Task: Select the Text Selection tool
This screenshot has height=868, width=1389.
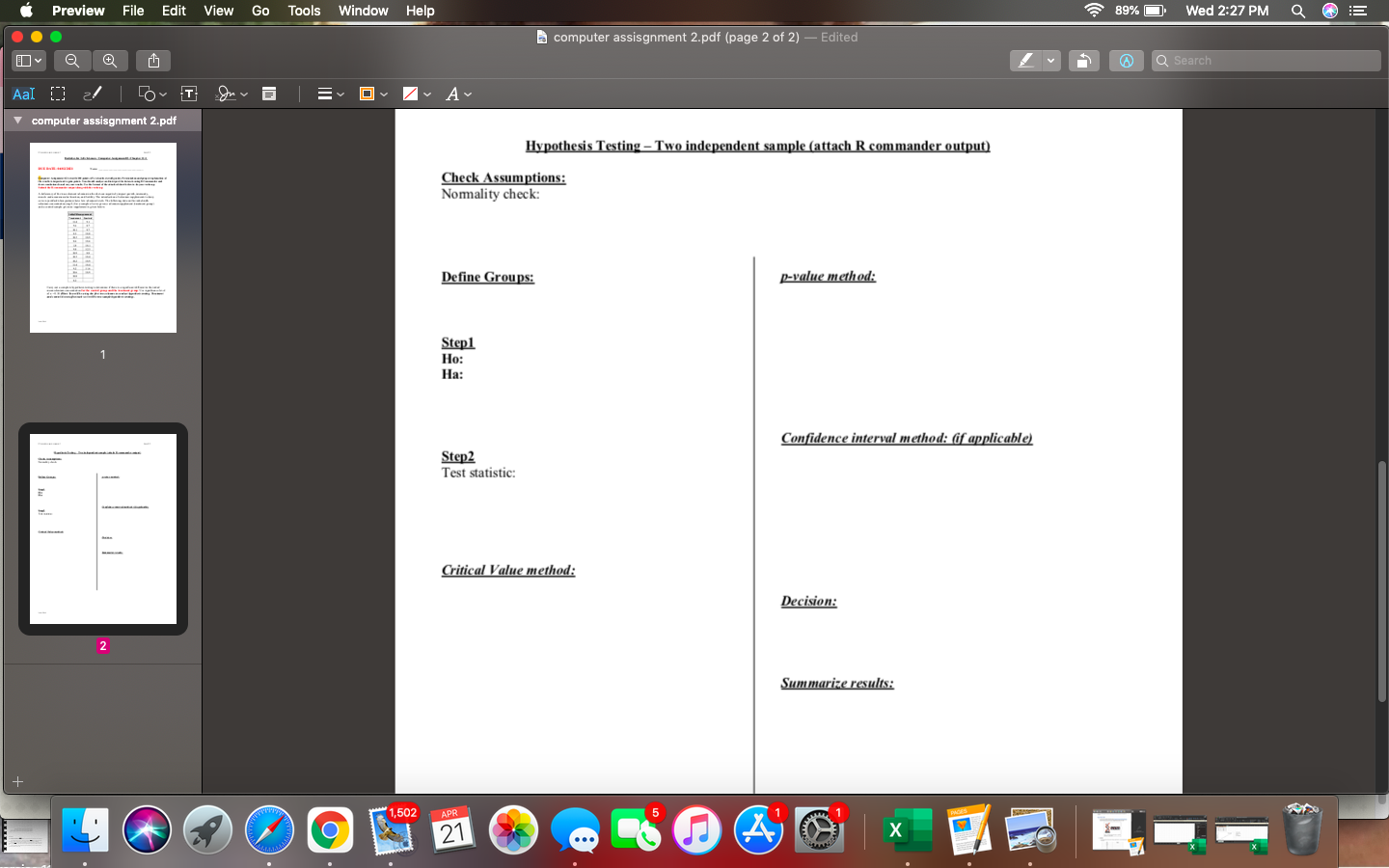Action: point(23,94)
